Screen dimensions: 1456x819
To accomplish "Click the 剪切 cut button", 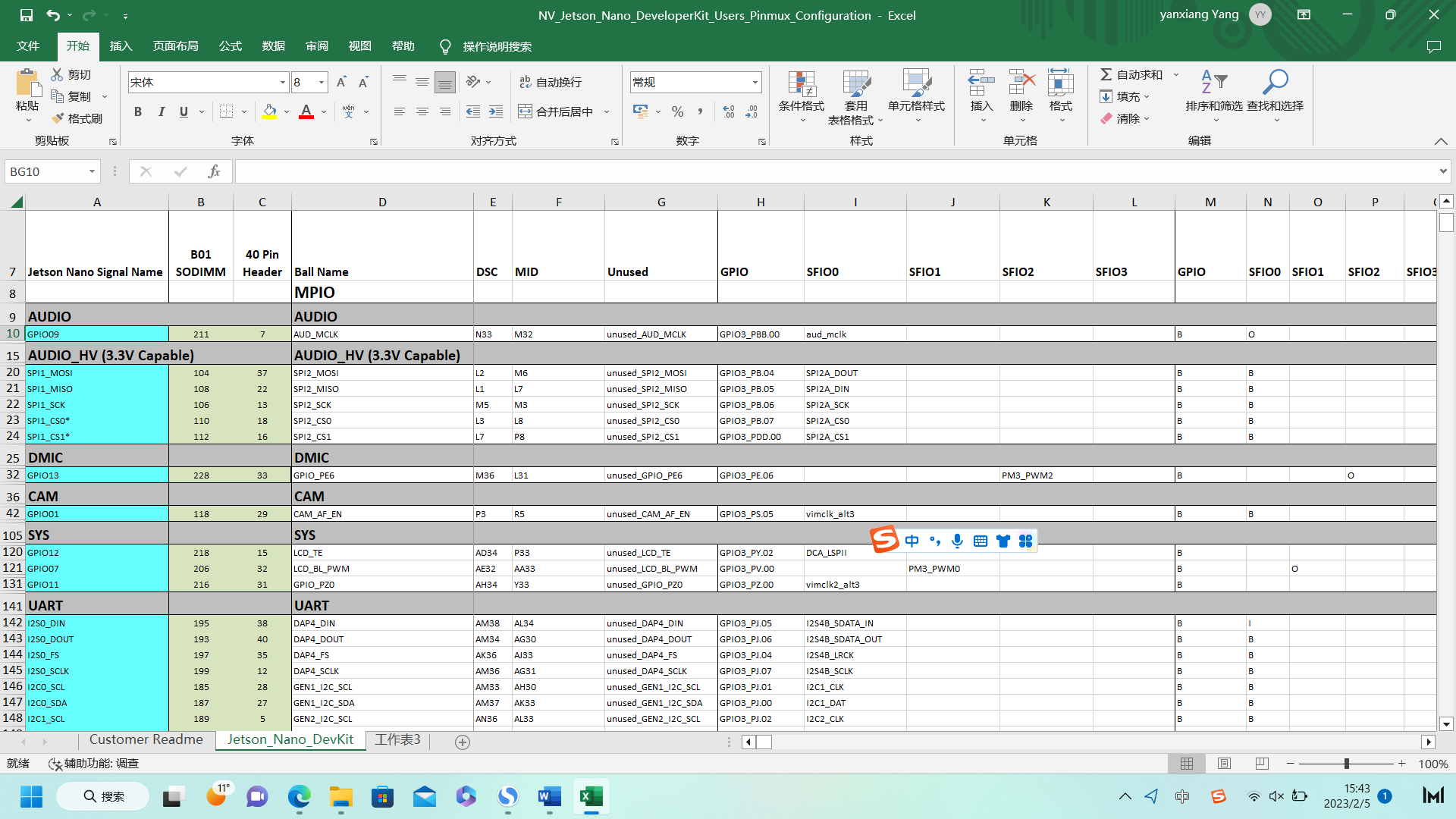I will [x=72, y=74].
